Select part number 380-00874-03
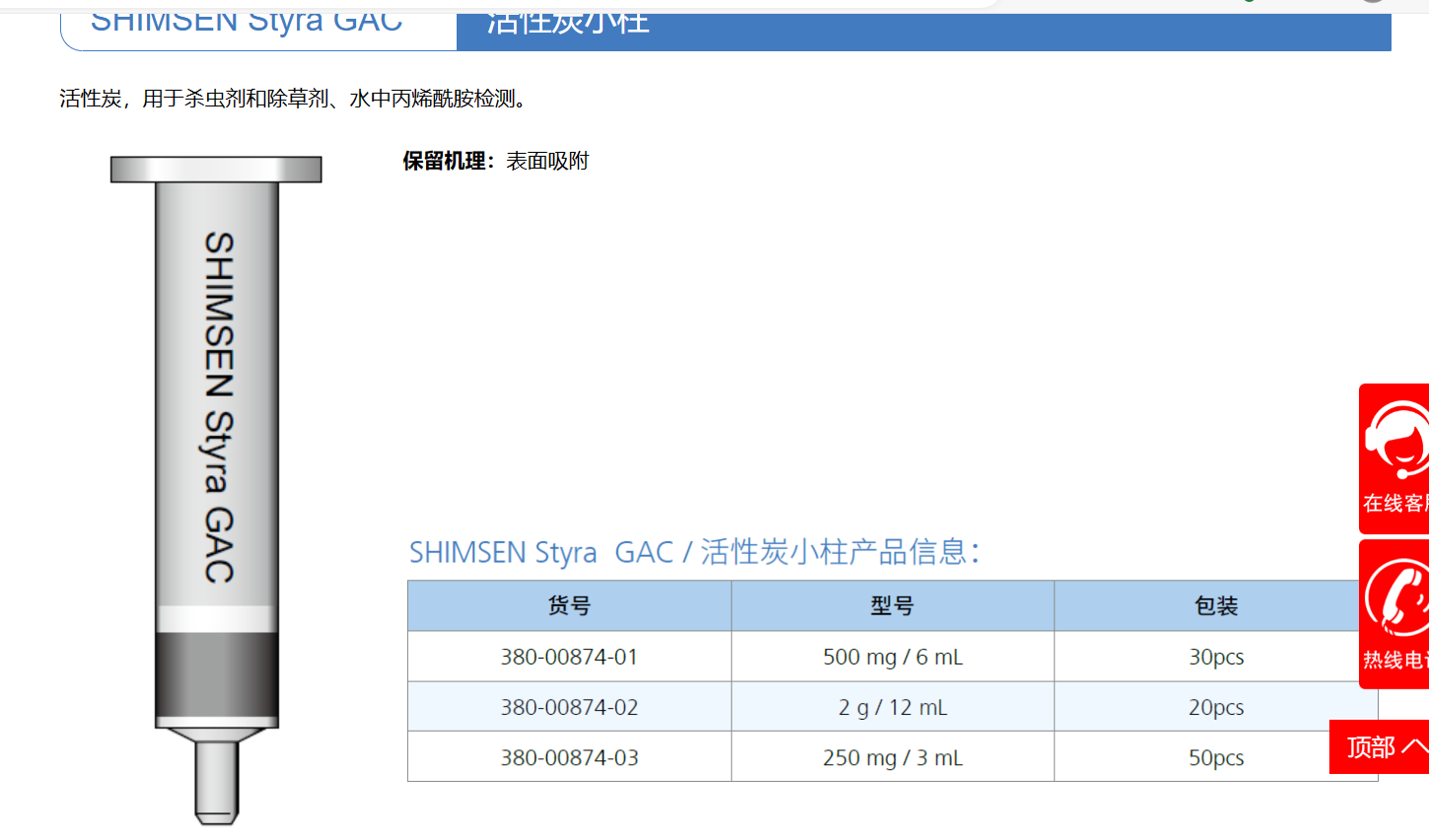Viewport: 1429px width, 840px height. (569, 757)
